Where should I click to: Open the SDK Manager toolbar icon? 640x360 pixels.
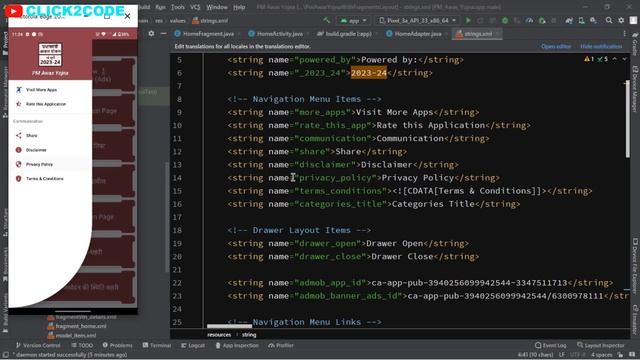(593, 20)
